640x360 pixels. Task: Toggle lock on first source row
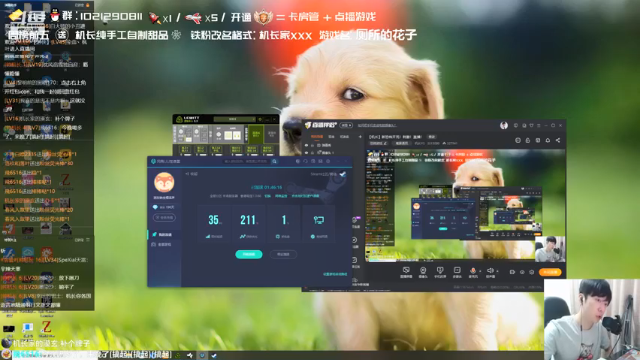click(x=312, y=145)
